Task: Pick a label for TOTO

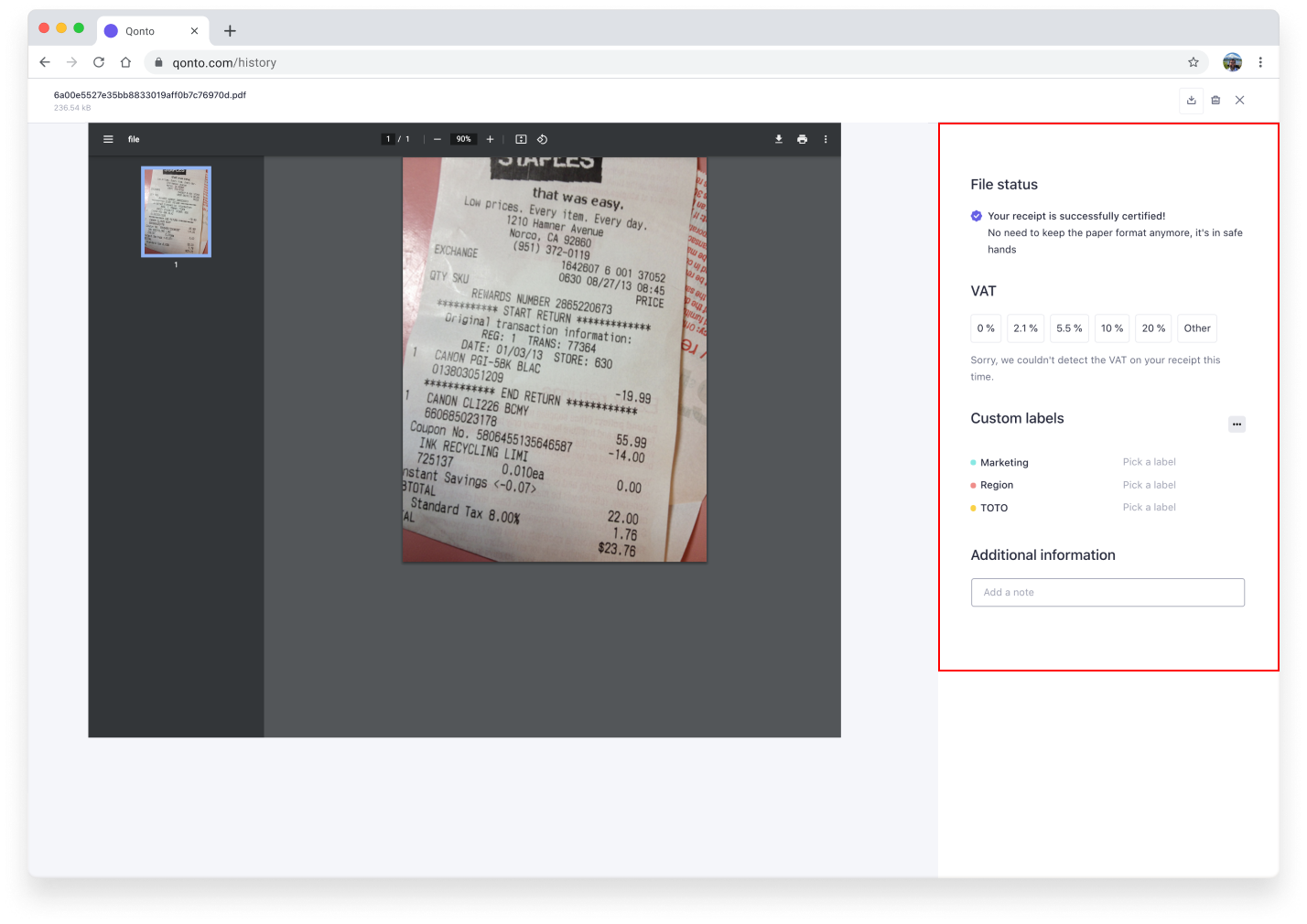Action: (x=1149, y=507)
